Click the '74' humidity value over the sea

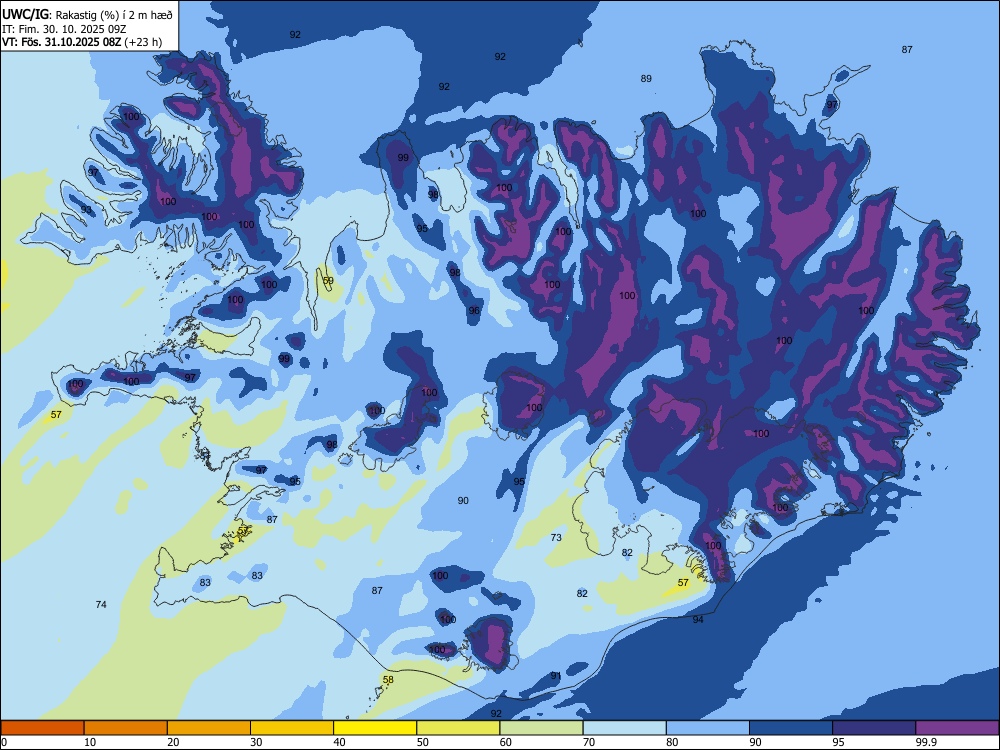coord(101,605)
